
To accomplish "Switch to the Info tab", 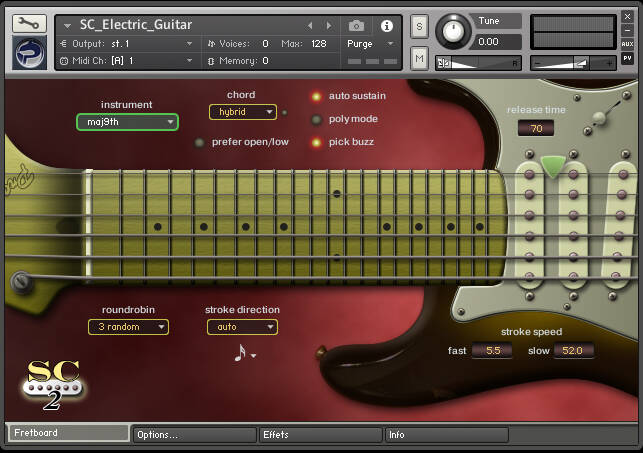I will 447,435.
